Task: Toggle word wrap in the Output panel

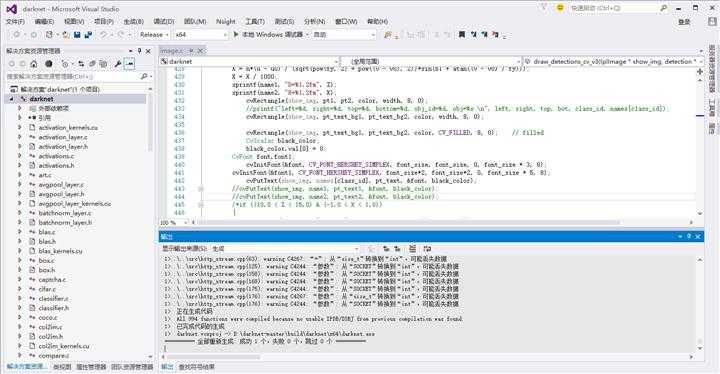Action: 427,249
